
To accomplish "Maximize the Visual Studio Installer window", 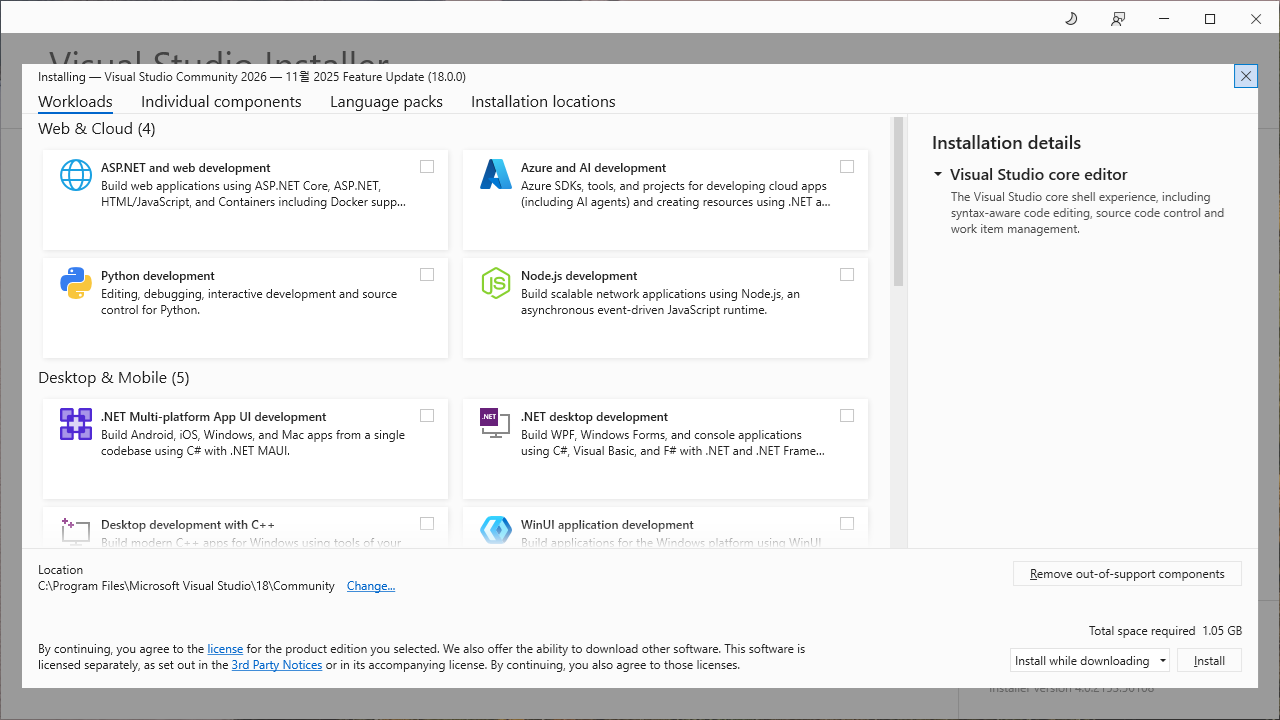I will tap(1210, 19).
